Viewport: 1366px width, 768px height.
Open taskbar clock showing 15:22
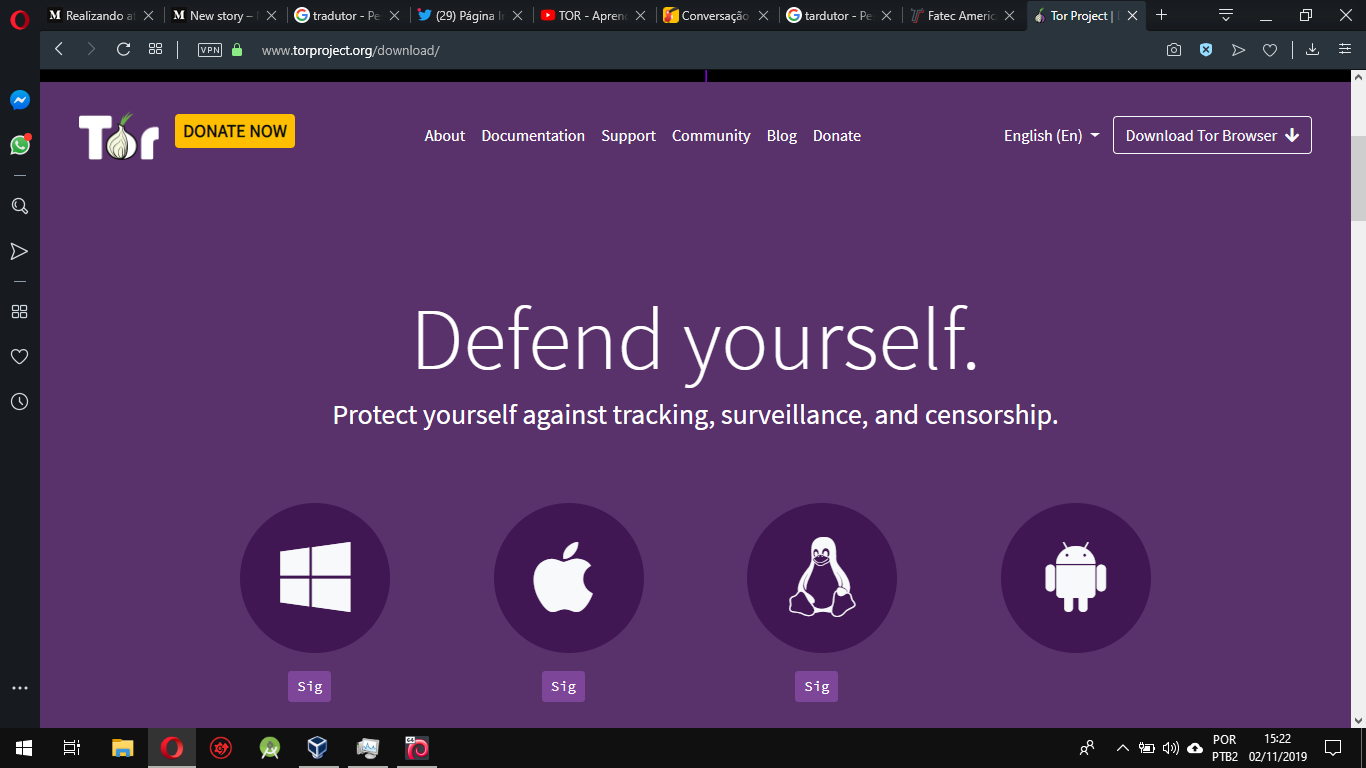pyautogui.click(x=1278, y=747)
